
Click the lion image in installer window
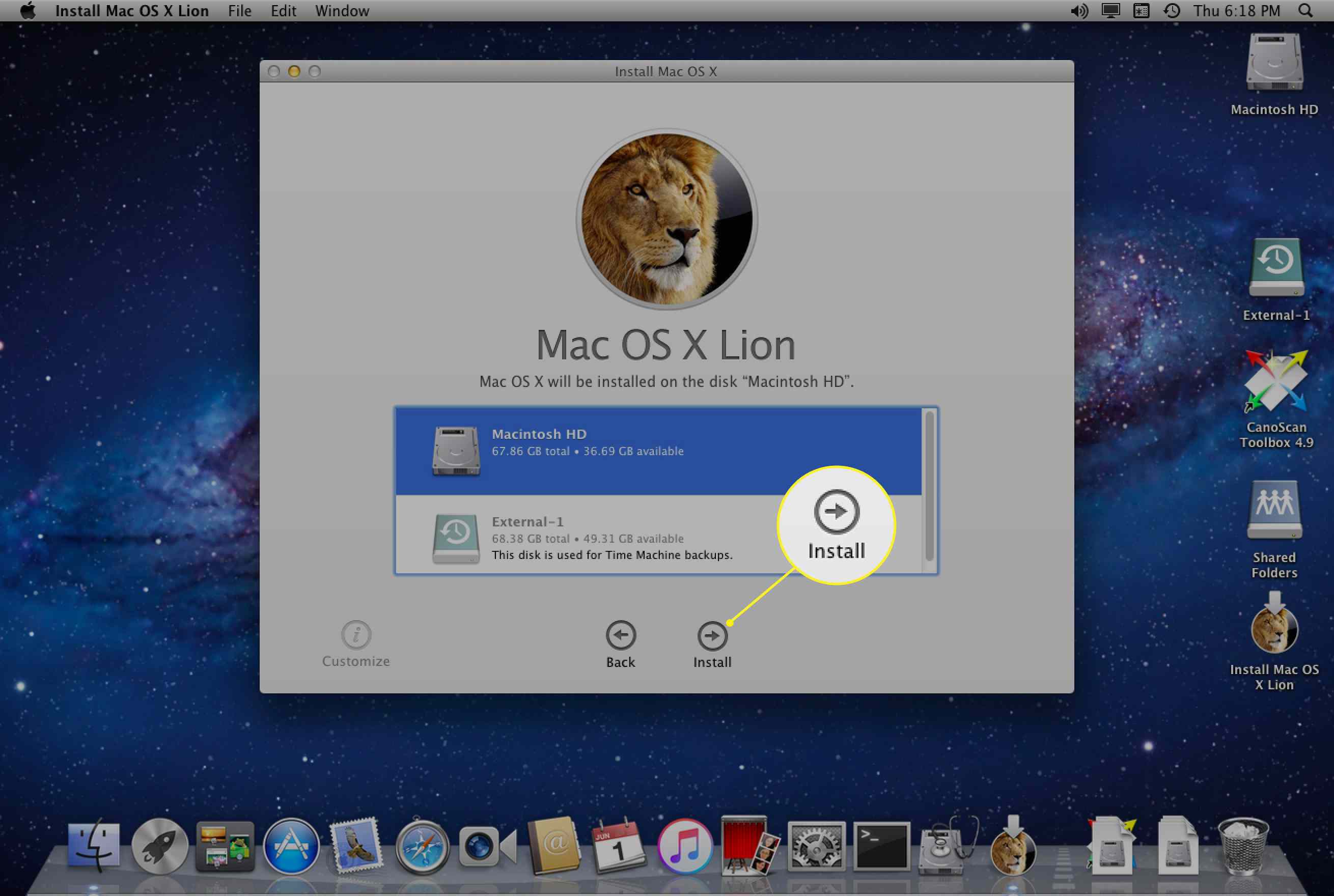[666, 219]
